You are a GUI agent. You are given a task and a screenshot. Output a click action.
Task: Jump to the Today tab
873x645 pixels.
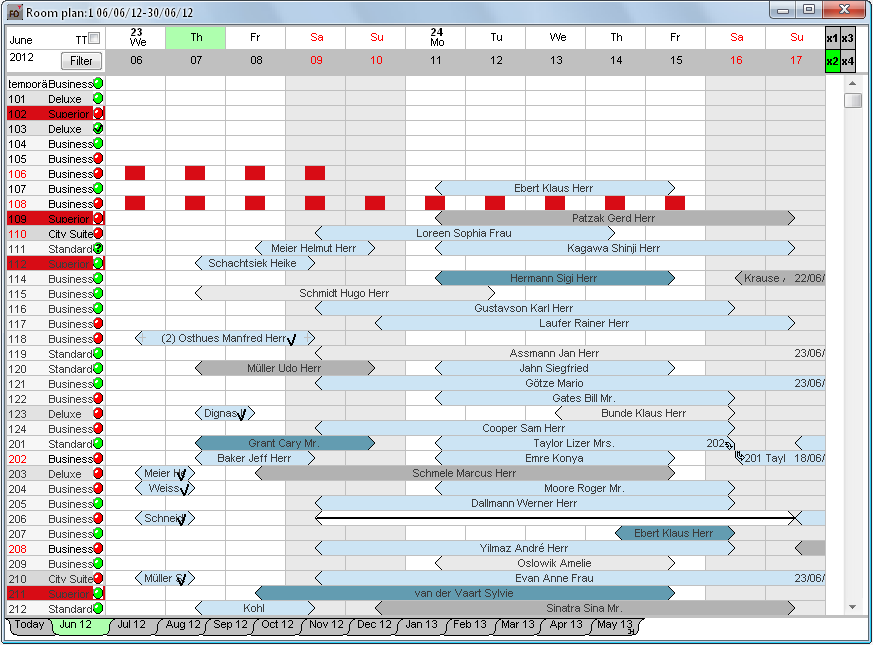(x=29, y=625)
